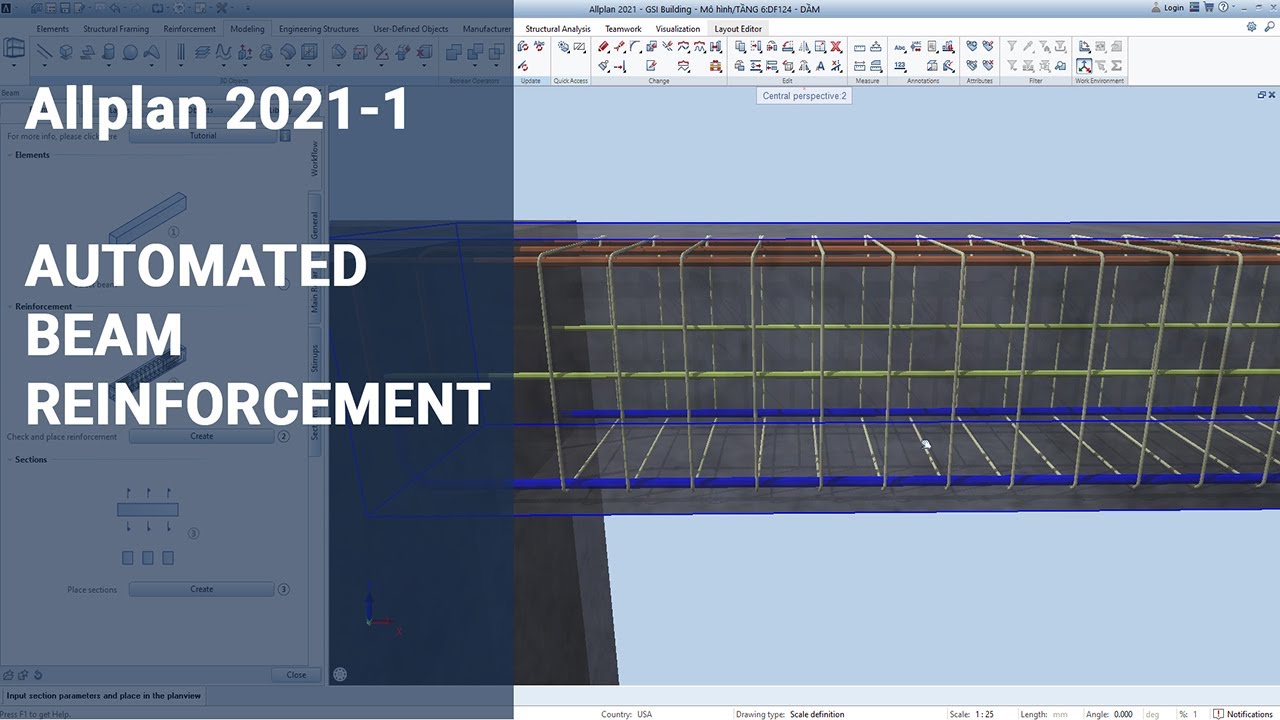
Task: Click Create next to Place sections
Action: click(x=202, y=589)
